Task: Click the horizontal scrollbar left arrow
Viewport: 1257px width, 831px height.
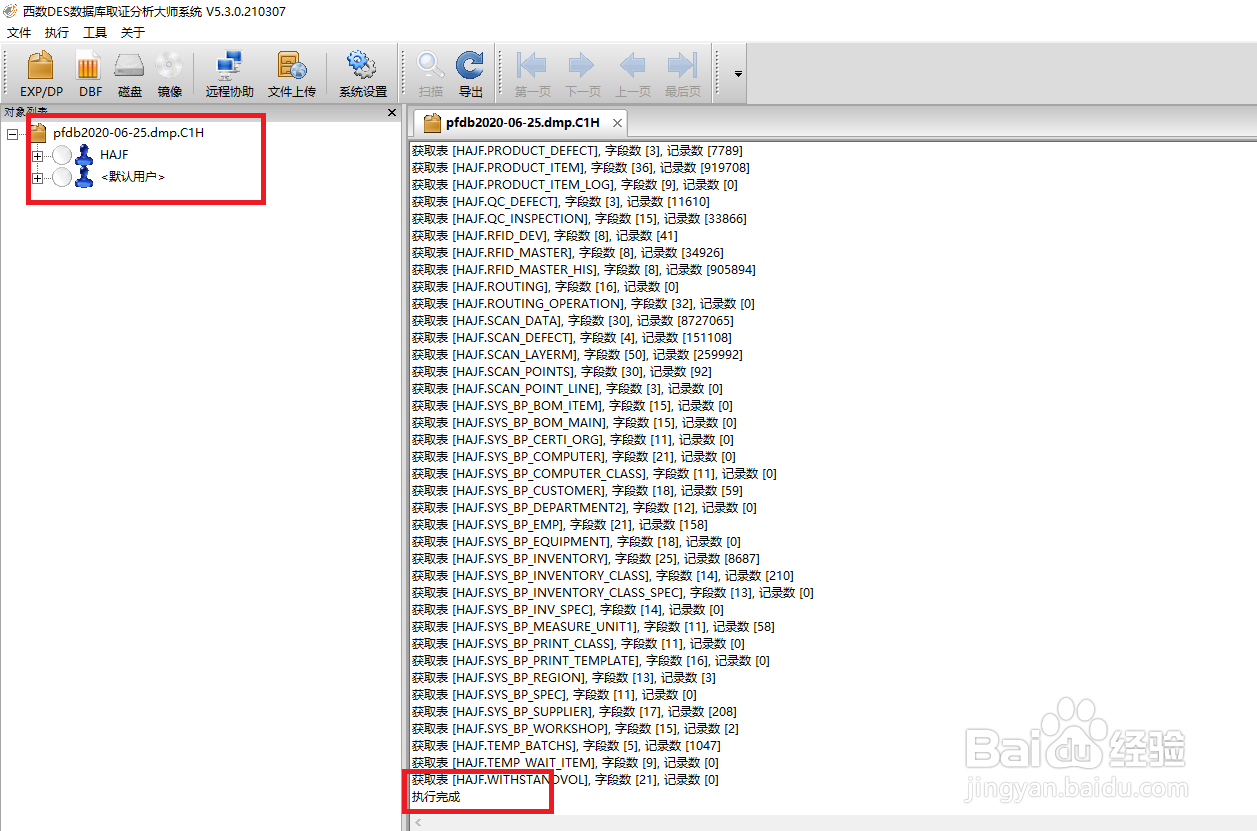Action: (x=418, y=823)
